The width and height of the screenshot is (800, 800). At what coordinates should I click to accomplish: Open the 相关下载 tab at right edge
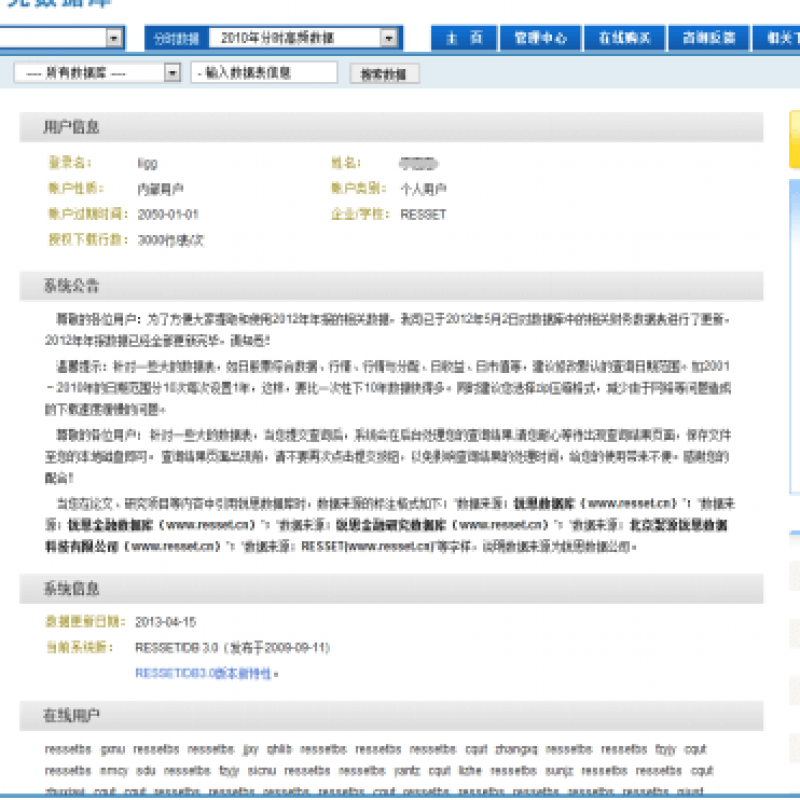[x=781, y=38]
